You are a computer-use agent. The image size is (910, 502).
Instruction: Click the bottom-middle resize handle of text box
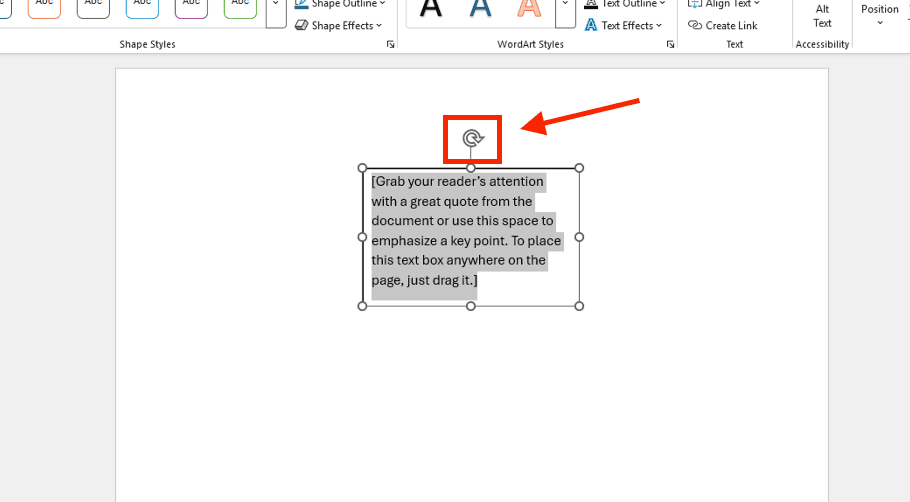[x=471, y=306]
